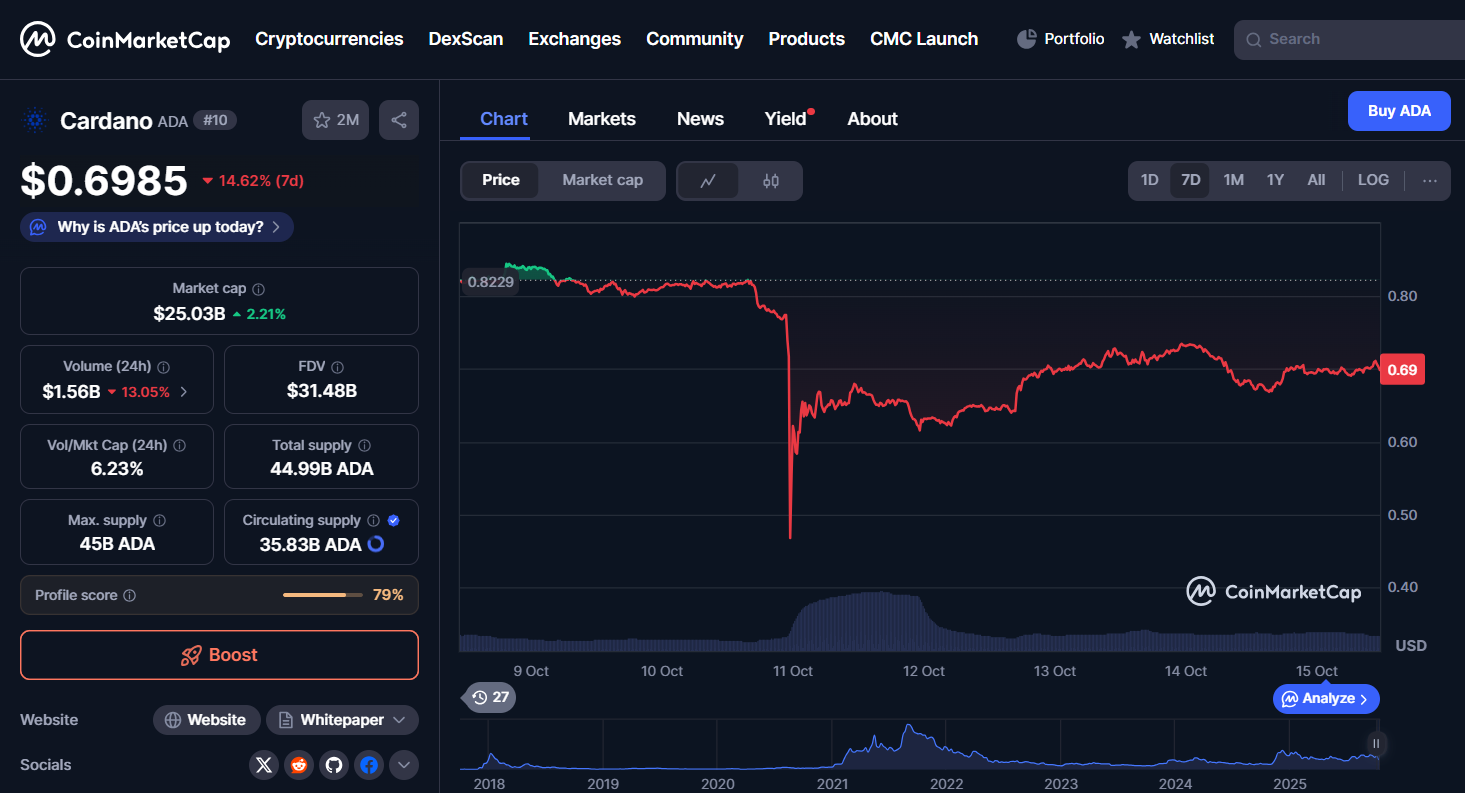Switch to the candlestick chart icon
The image size is (1465, 793).
(x=770, y=181)
